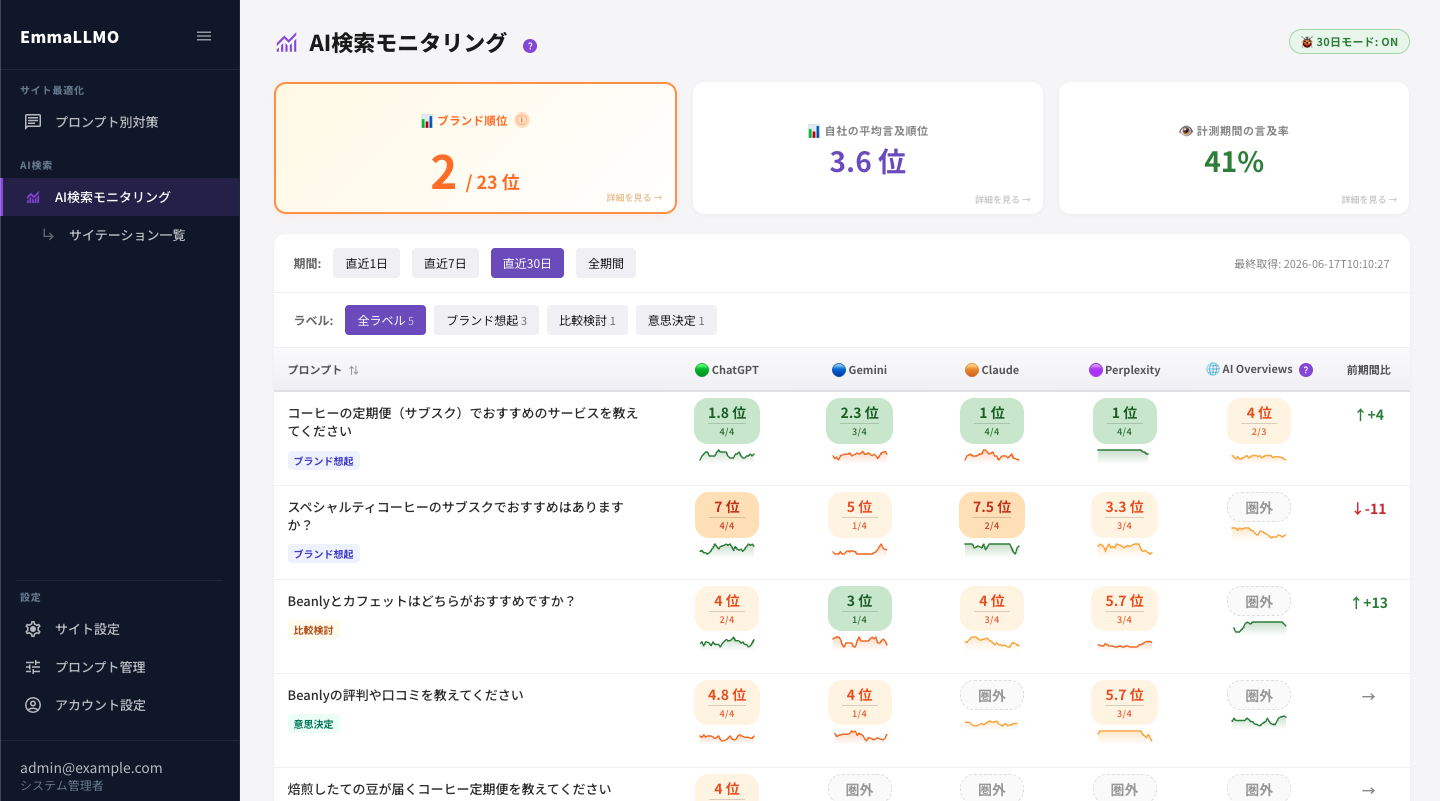Click the orange Claude column icon
The width and height of the screenshot is (1440, 801).
(x=972, y=370)
